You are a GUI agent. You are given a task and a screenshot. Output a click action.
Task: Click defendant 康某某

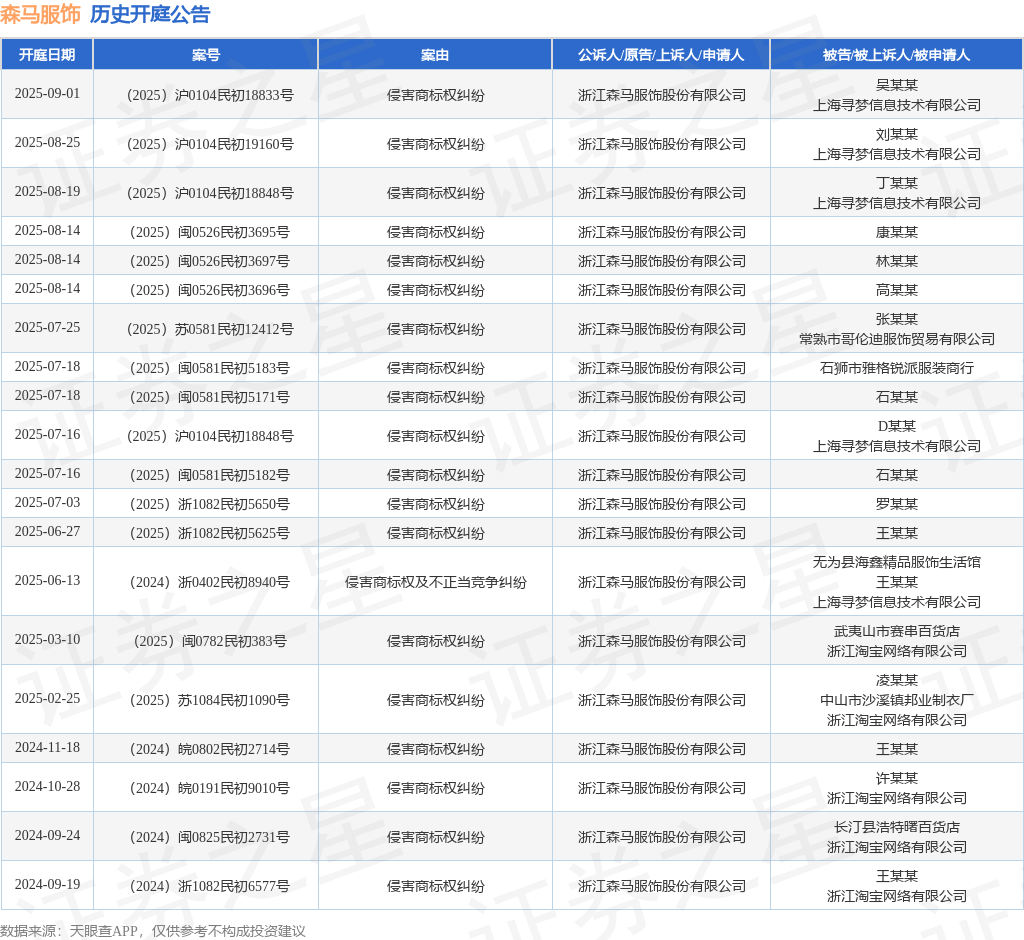(897, 232)
